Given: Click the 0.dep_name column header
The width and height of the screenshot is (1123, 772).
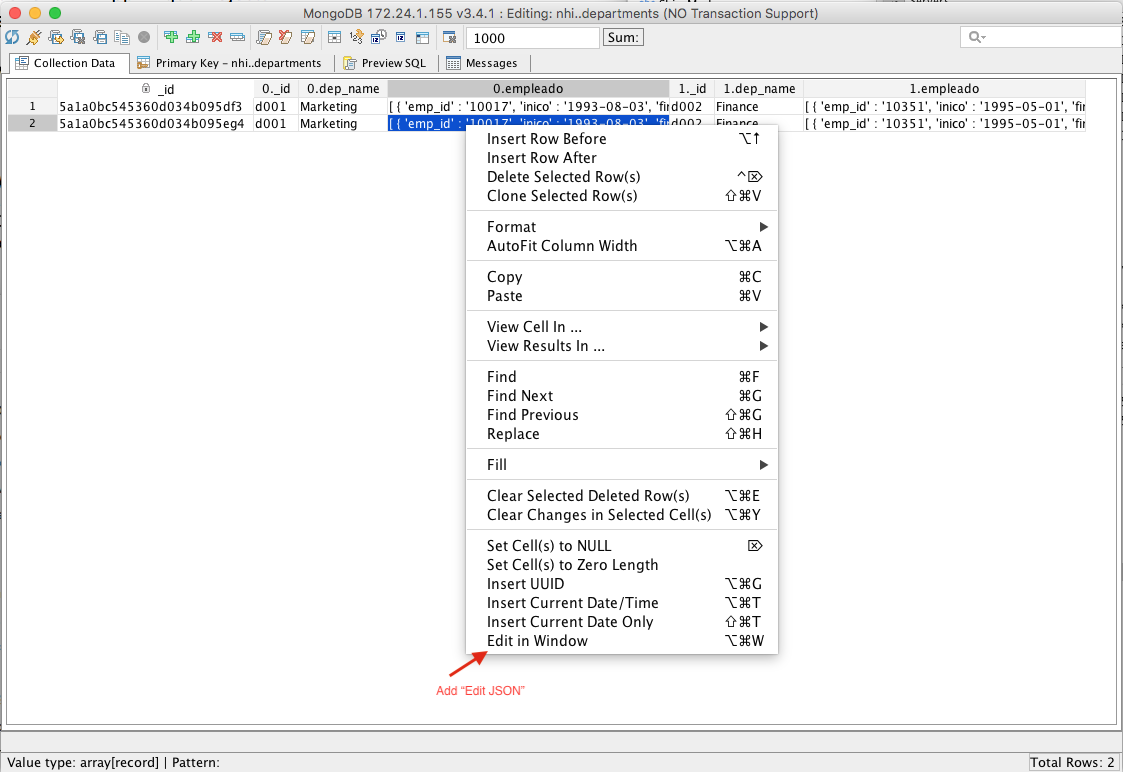Looking at the screenshot, I should click(343, 89).
